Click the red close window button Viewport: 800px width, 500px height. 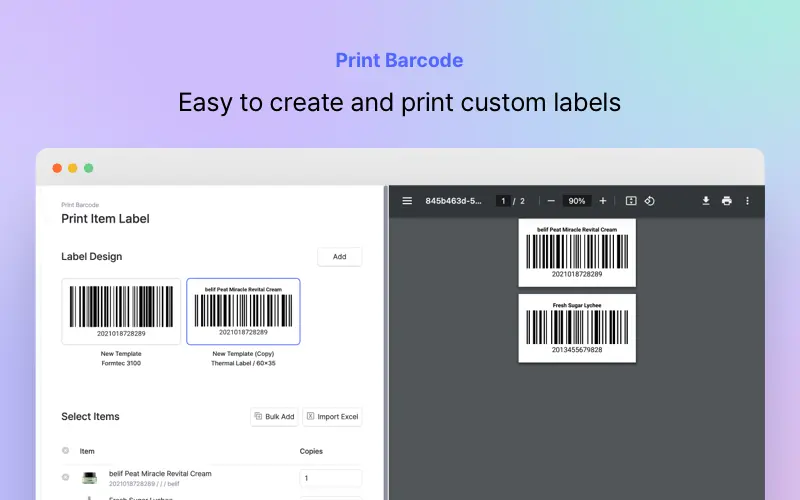57,168
